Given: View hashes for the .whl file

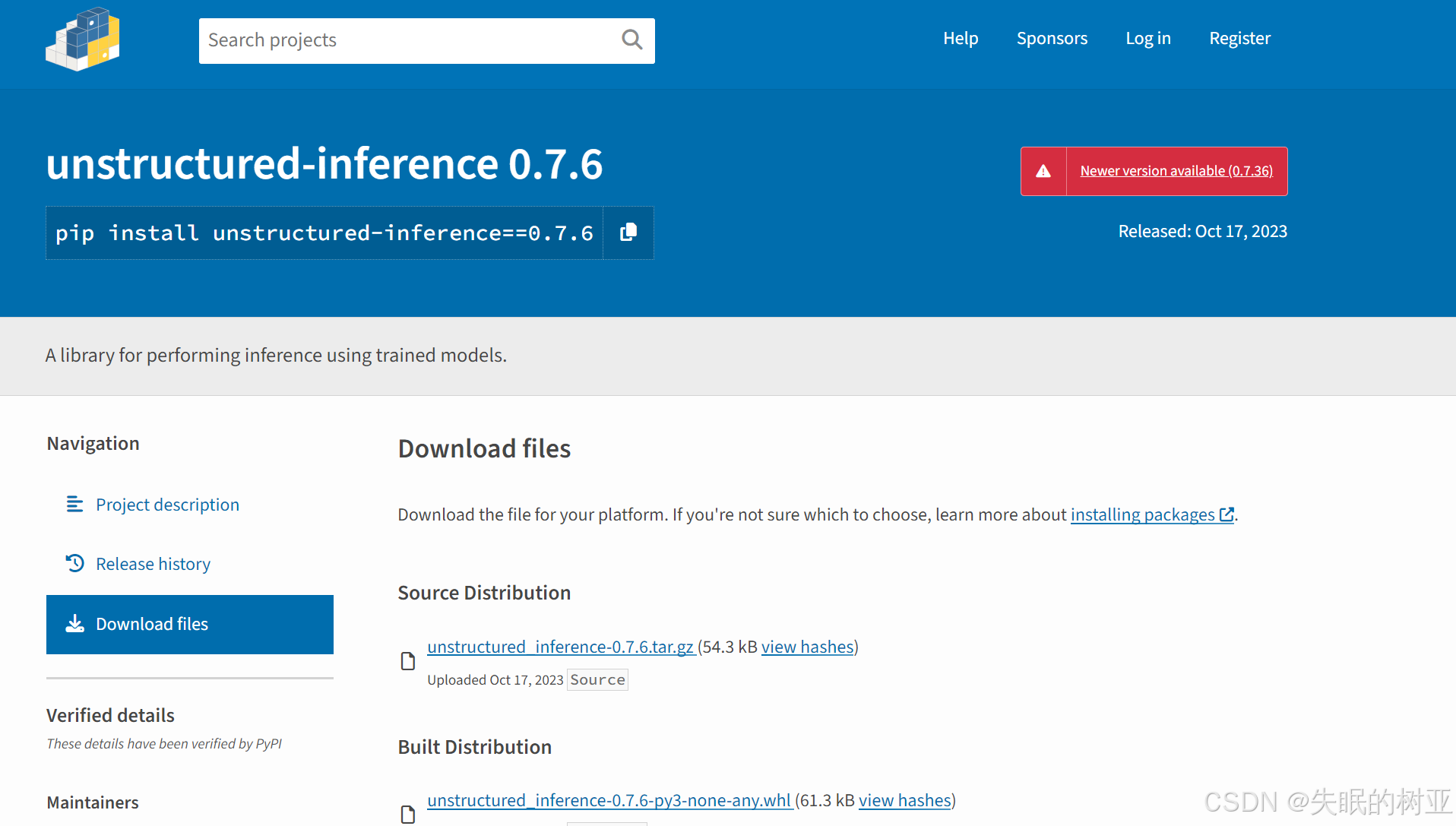Looking at the screenshot, I should [x=905, y=800].
